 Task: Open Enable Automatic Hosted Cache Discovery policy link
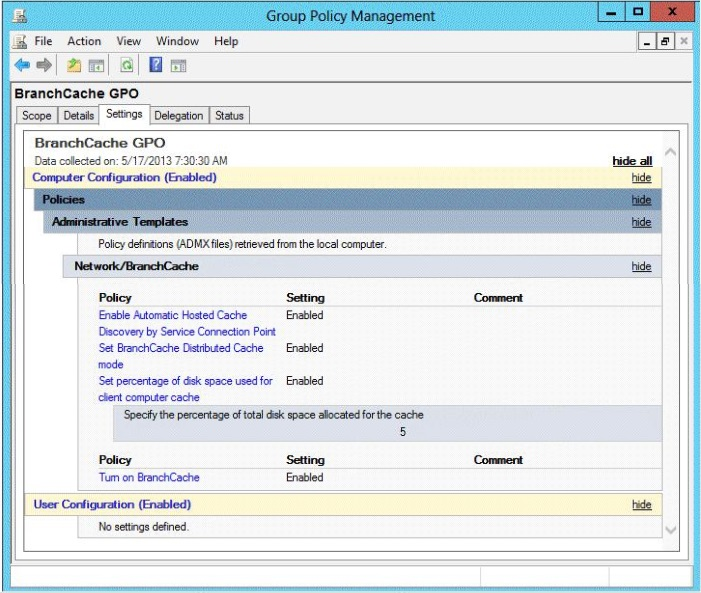pos(187,323)
